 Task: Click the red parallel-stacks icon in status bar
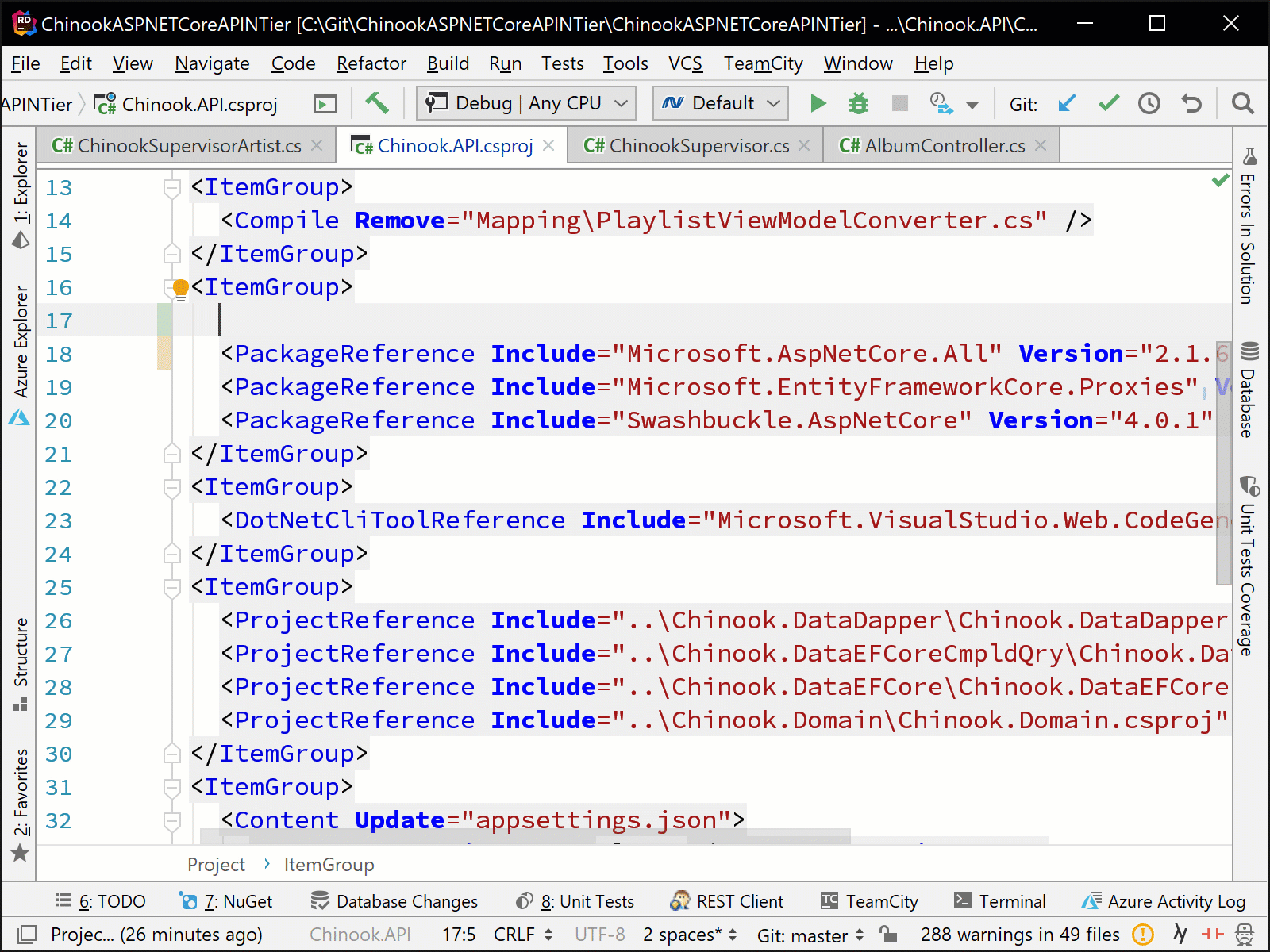tap(1213, 935)
